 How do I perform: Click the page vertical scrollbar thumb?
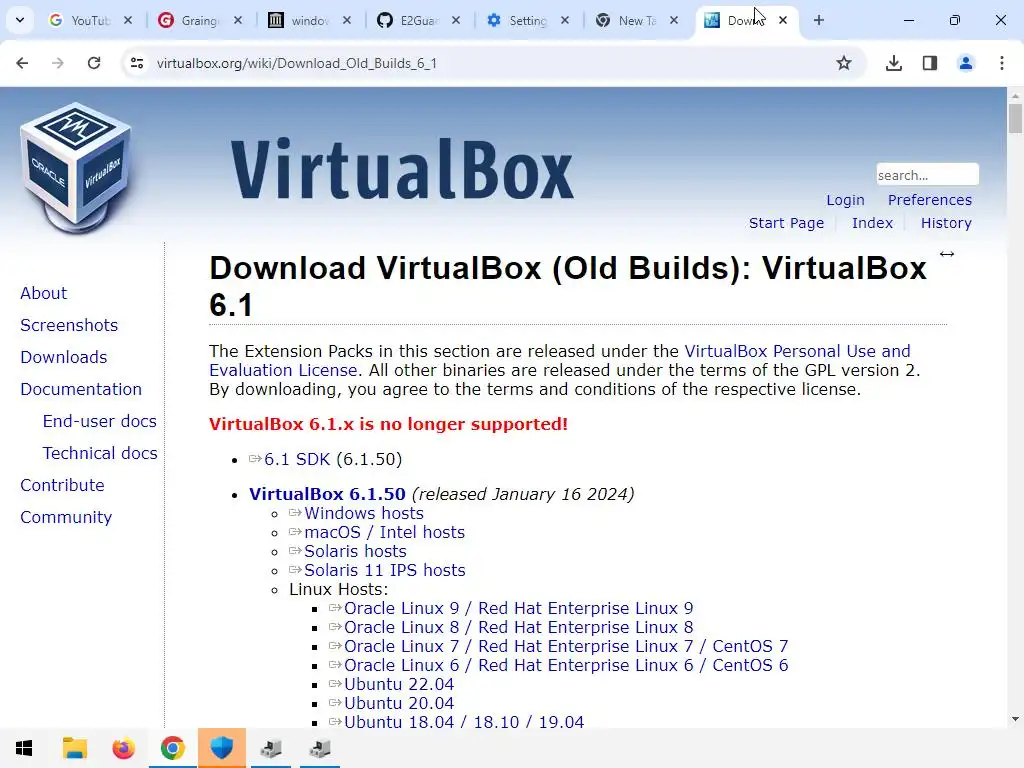point(1015,118)
